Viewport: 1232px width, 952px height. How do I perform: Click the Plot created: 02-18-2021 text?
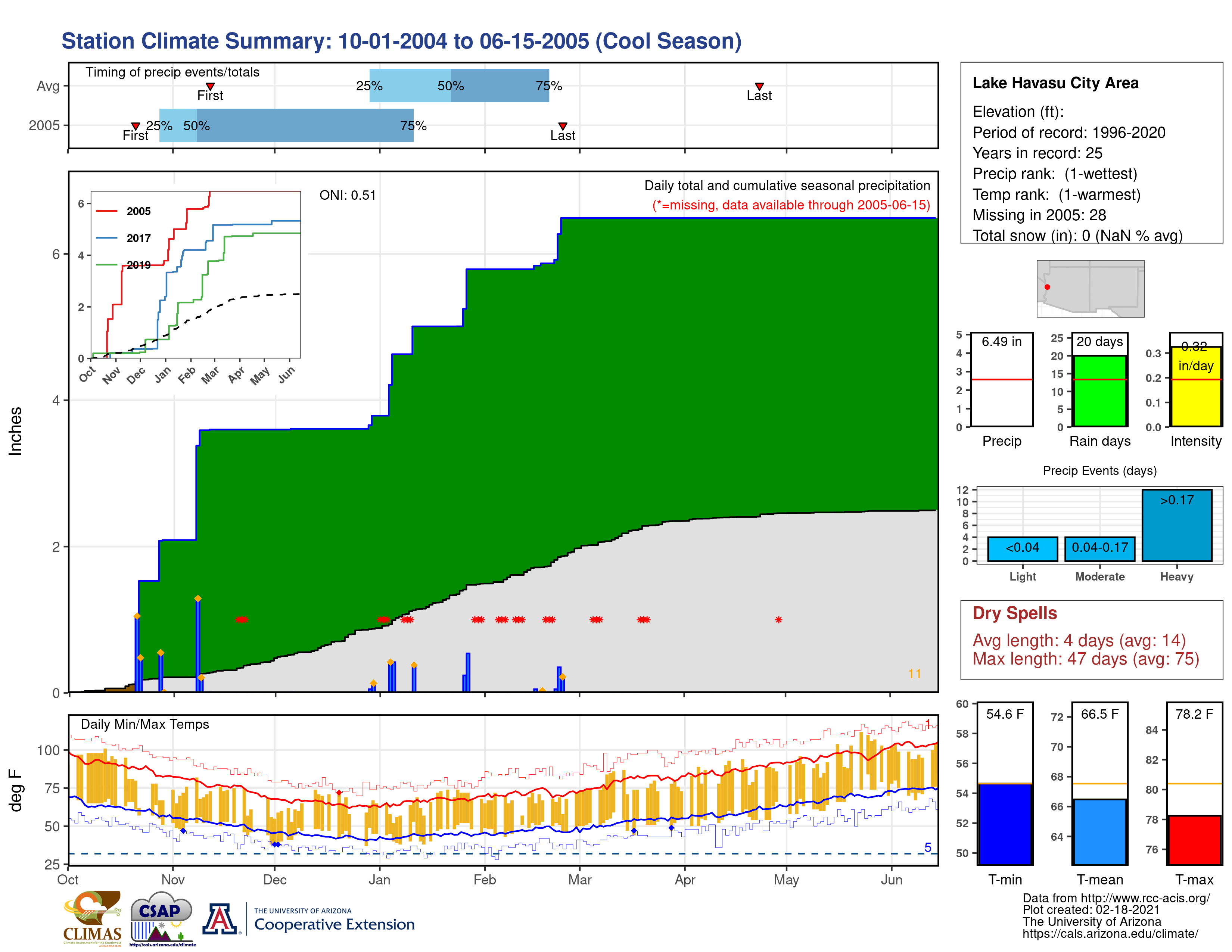click(x=1091, y=910)
